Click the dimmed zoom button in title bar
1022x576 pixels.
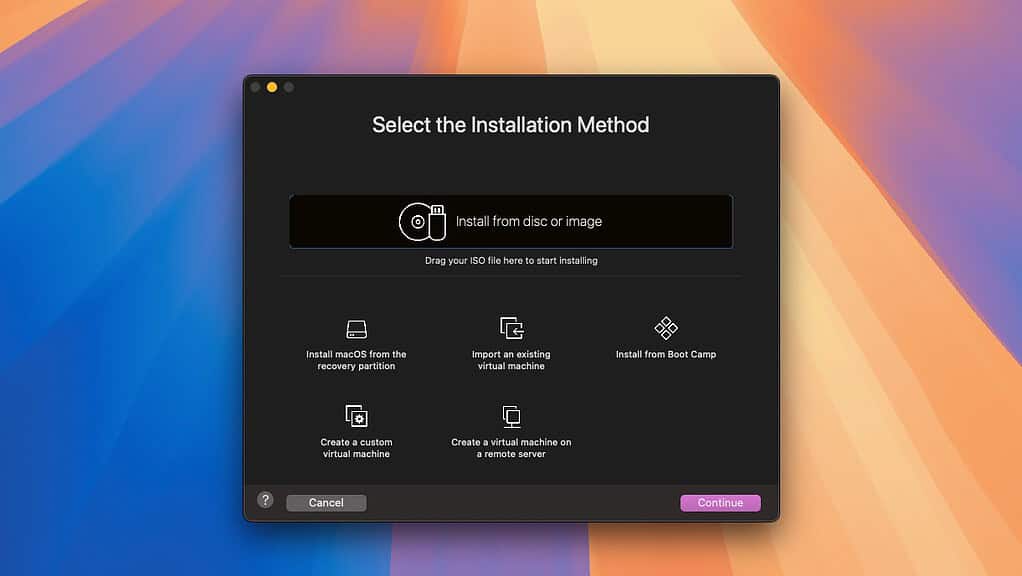(x=289, y=88)
